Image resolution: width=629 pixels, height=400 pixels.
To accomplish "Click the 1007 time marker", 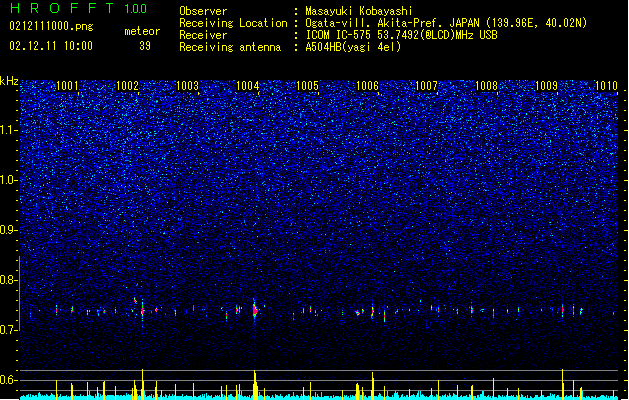I will [x=426, y=86].
